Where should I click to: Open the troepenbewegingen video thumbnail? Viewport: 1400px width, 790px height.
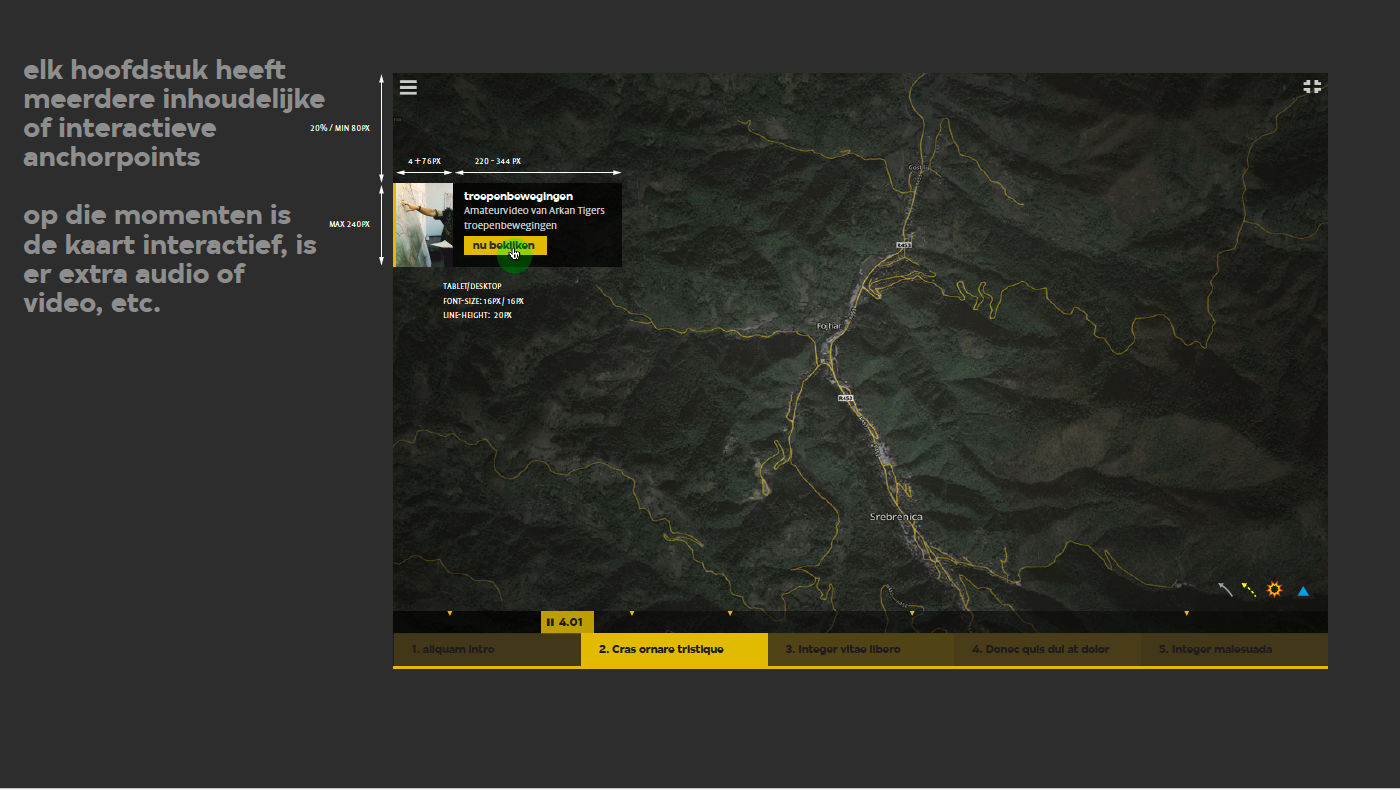pos(425,225)
